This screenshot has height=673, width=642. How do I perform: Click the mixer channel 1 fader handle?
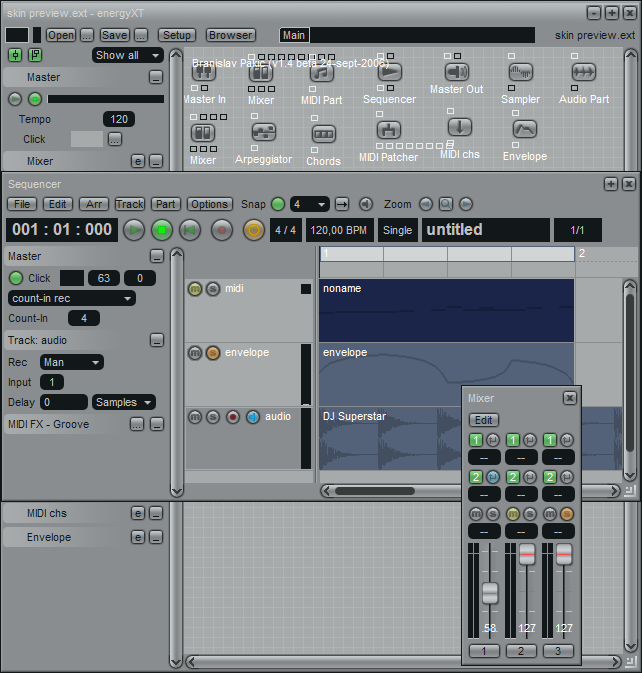click(x=490, y=594)
